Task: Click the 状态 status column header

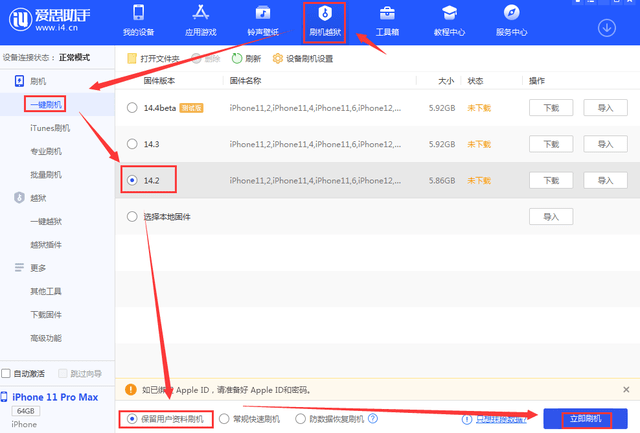Action: click(475, 81)
